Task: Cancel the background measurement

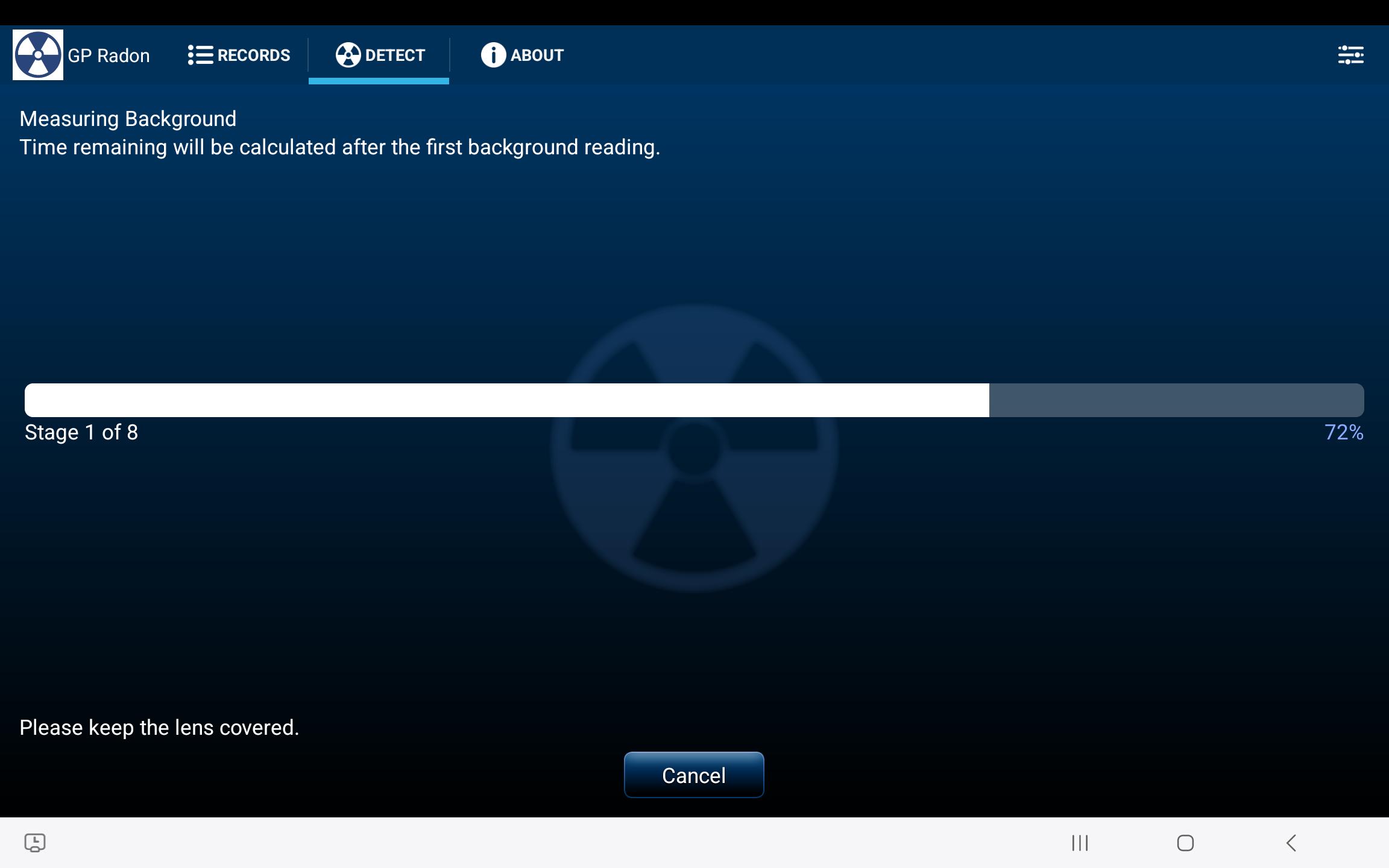Action: (694, 775)
